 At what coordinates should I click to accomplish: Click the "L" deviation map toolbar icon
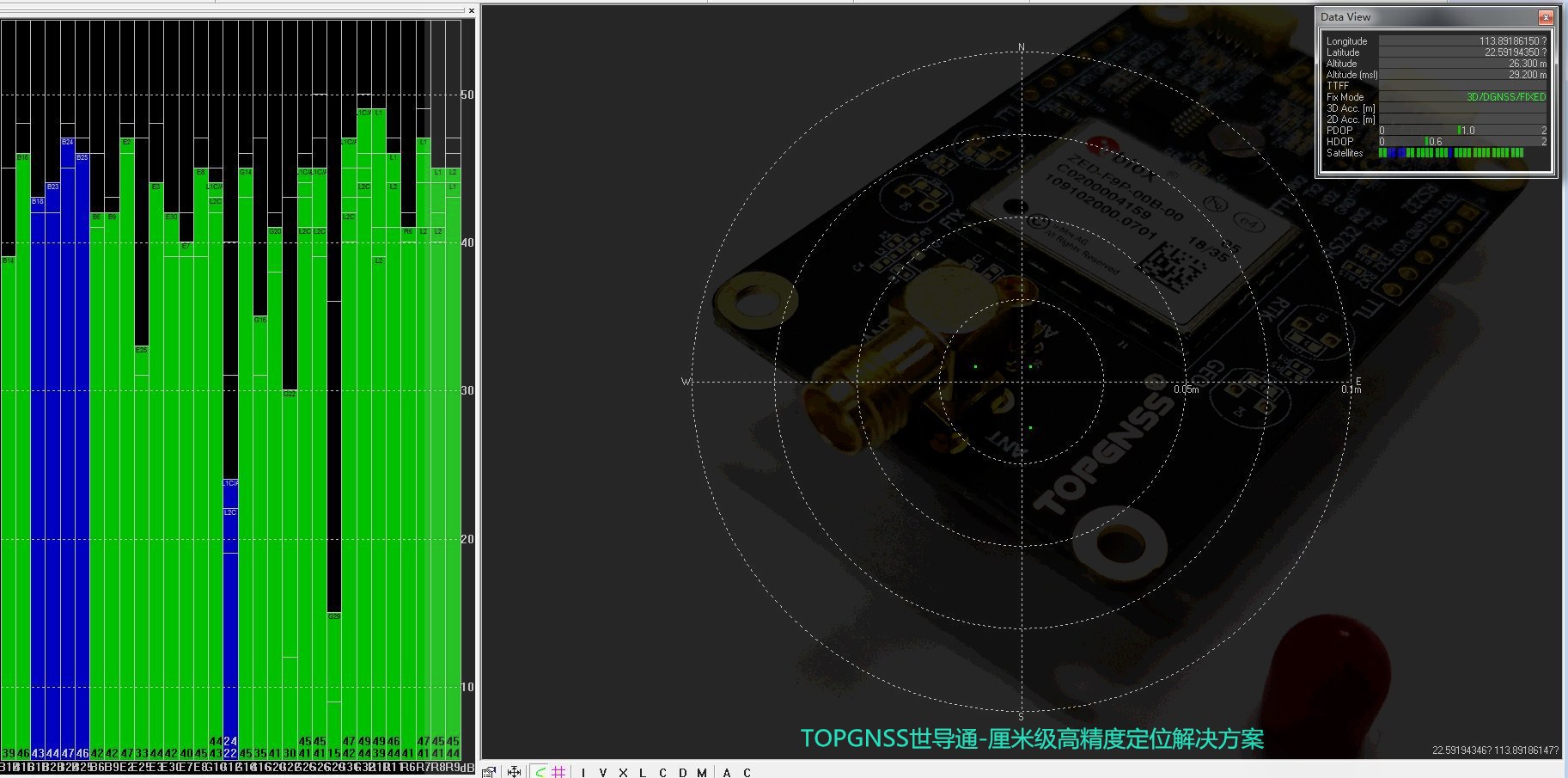pyautogui.click(x=643, y=771)
